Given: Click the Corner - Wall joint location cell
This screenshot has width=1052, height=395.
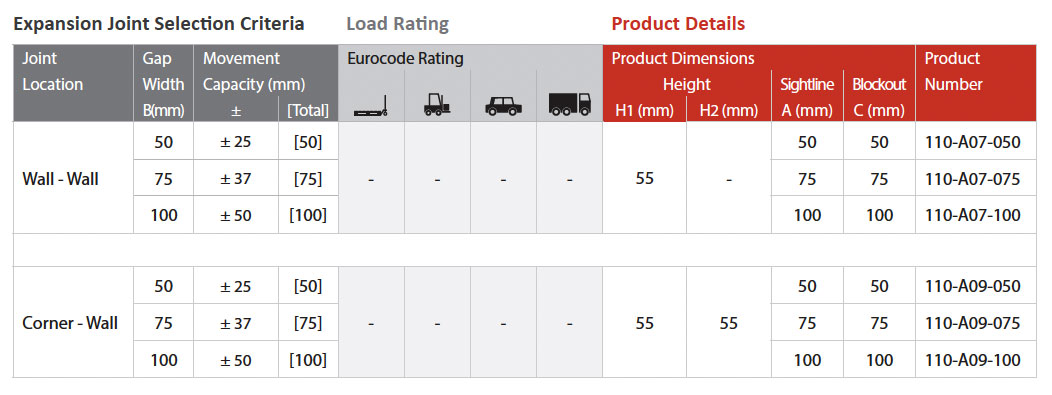Looking at the screenshot, I should click(x=73, y=323).
